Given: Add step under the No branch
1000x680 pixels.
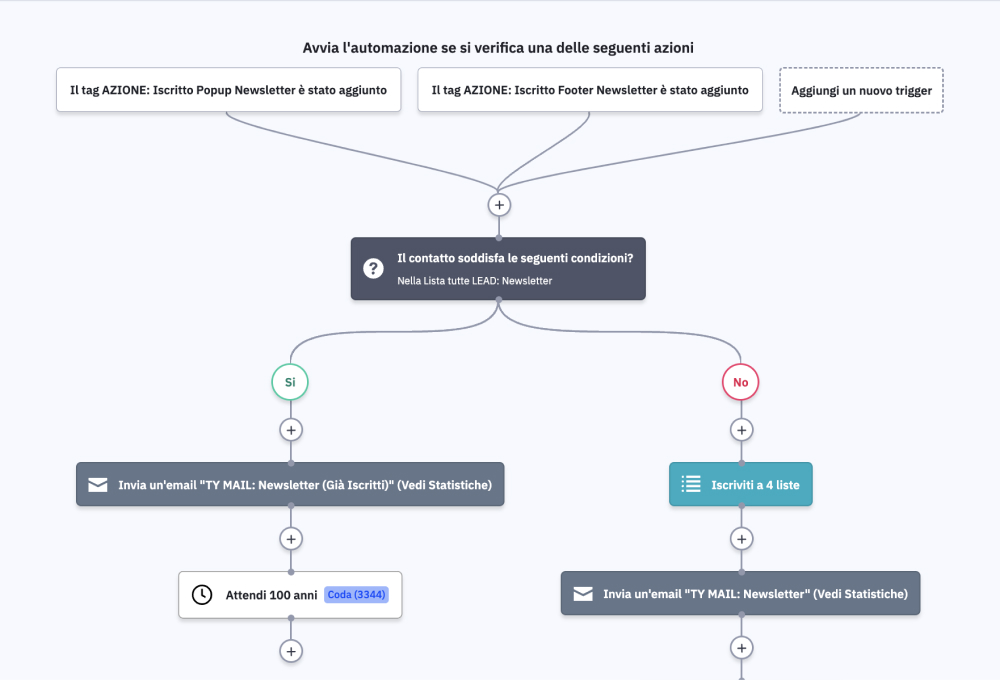Looking at the screenshot, I should pyautogui.click(x=741, y=430).
